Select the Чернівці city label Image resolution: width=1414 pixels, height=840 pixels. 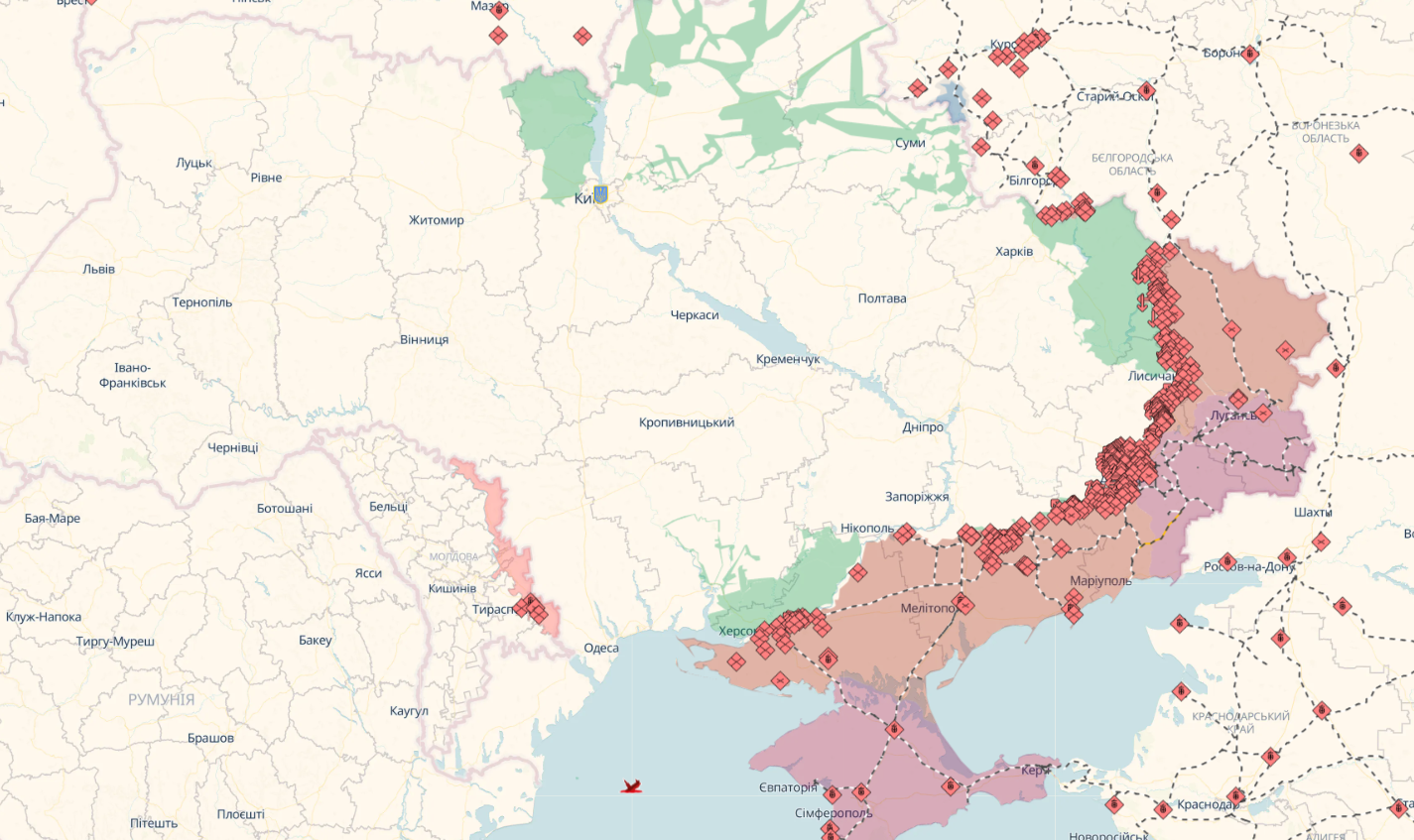click(x=233, y=447)
